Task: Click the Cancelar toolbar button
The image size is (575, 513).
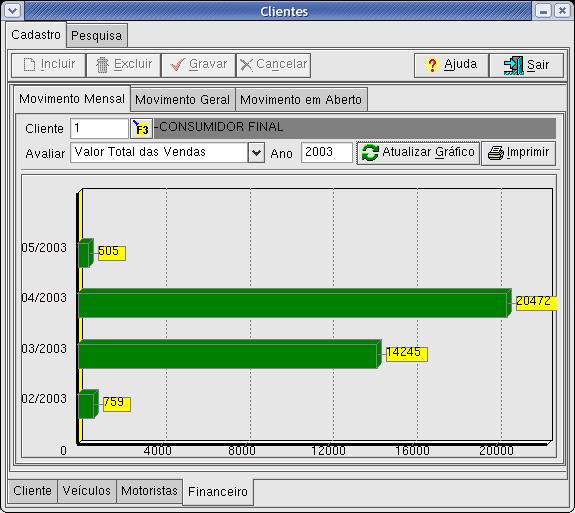Action: pos(274,65)
